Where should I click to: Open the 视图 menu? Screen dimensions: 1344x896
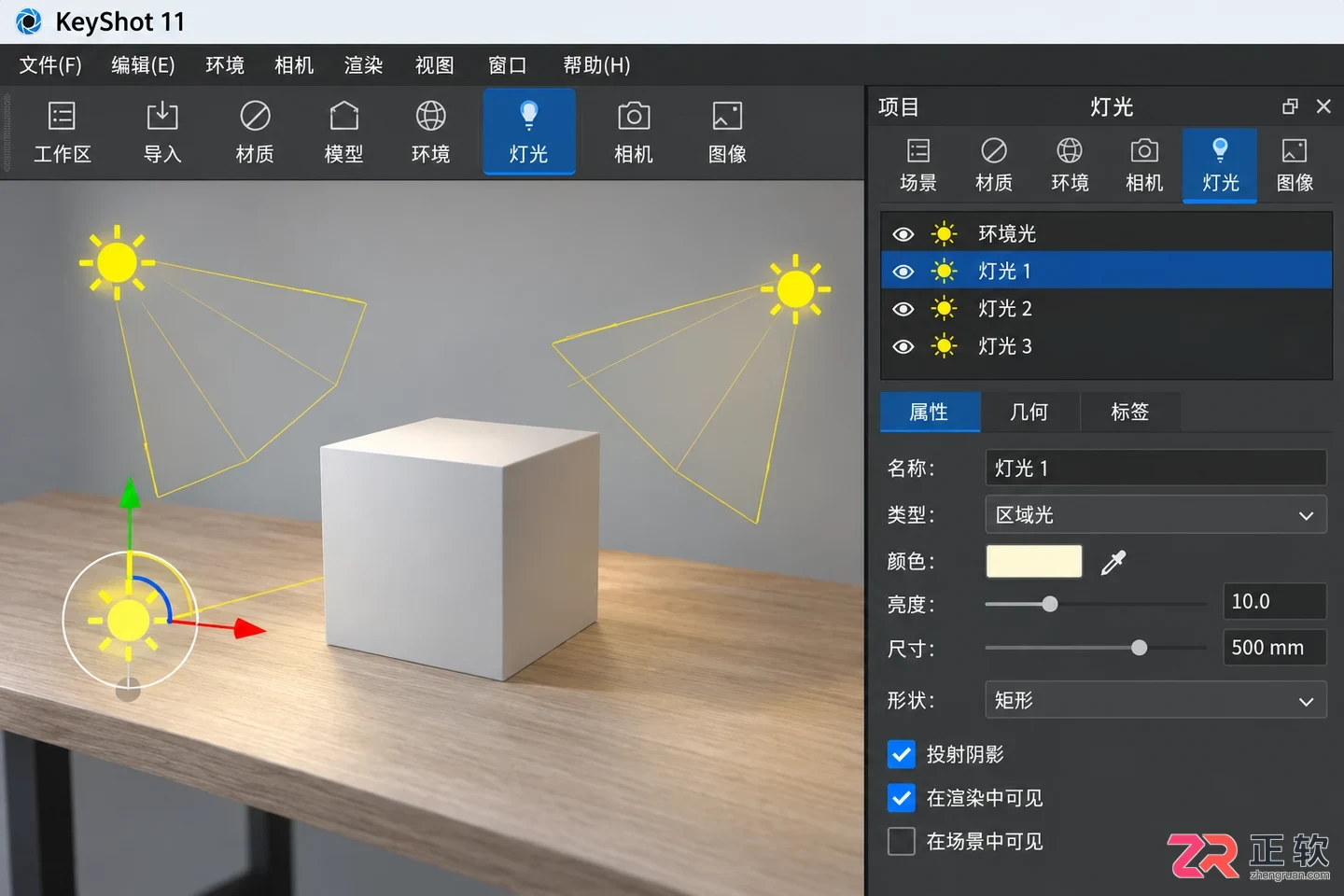[x=434, y=65]
